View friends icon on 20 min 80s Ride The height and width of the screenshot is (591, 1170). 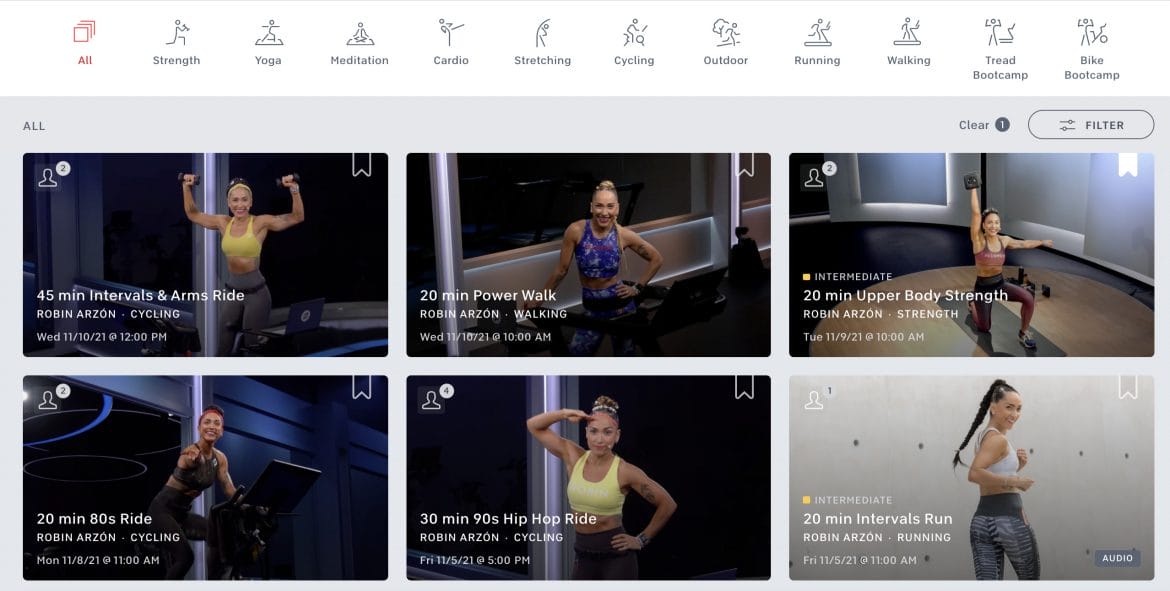point(49,401)
